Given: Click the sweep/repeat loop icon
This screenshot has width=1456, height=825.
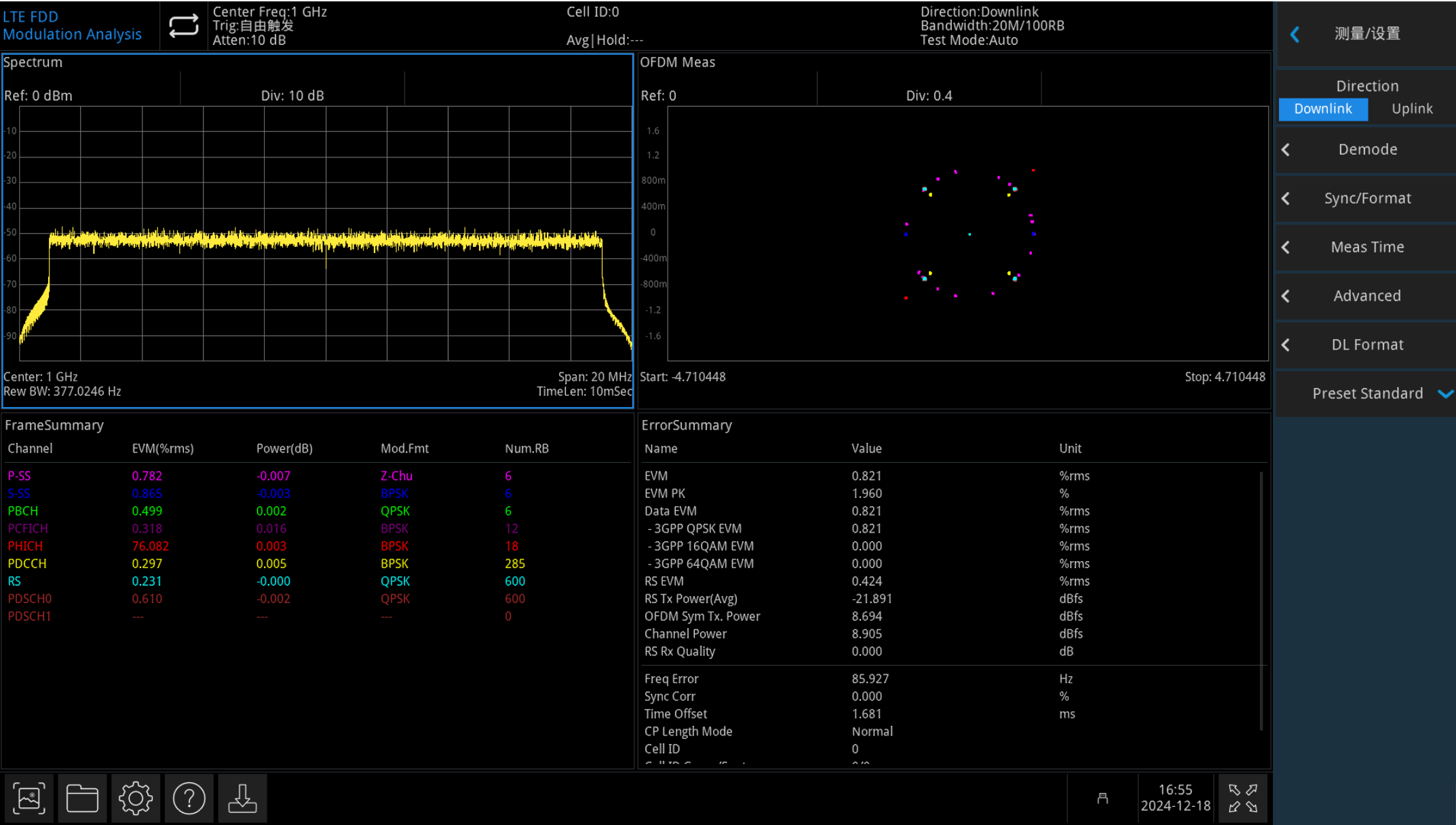Looking at the screenshot, I should tap(184, 26).
